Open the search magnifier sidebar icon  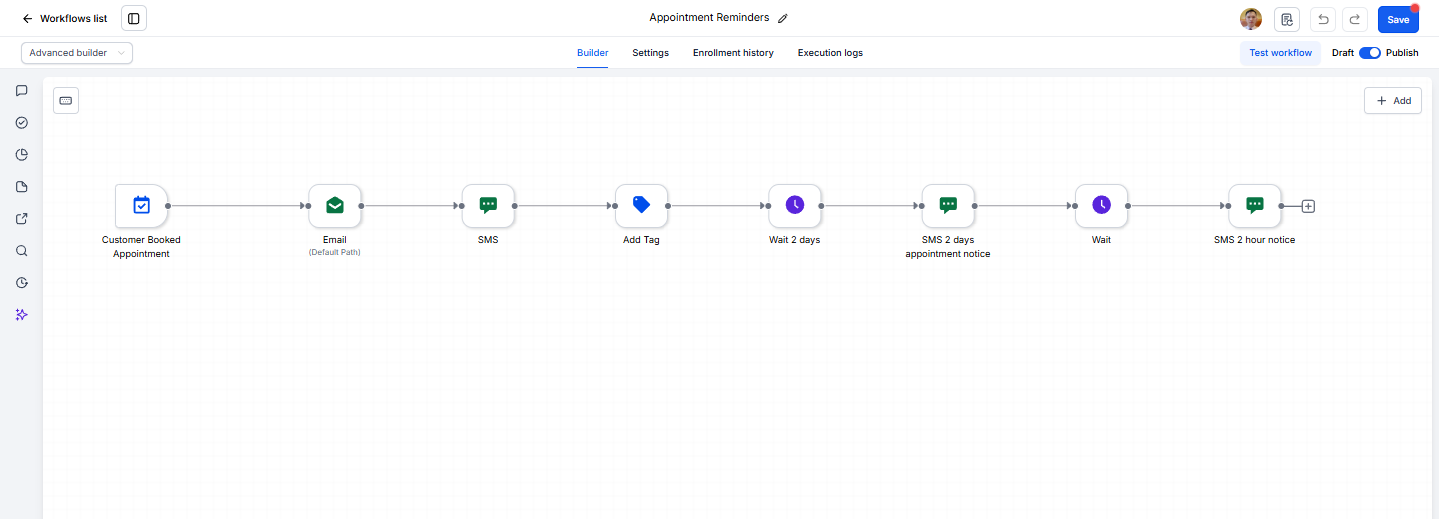pos(22,251)
